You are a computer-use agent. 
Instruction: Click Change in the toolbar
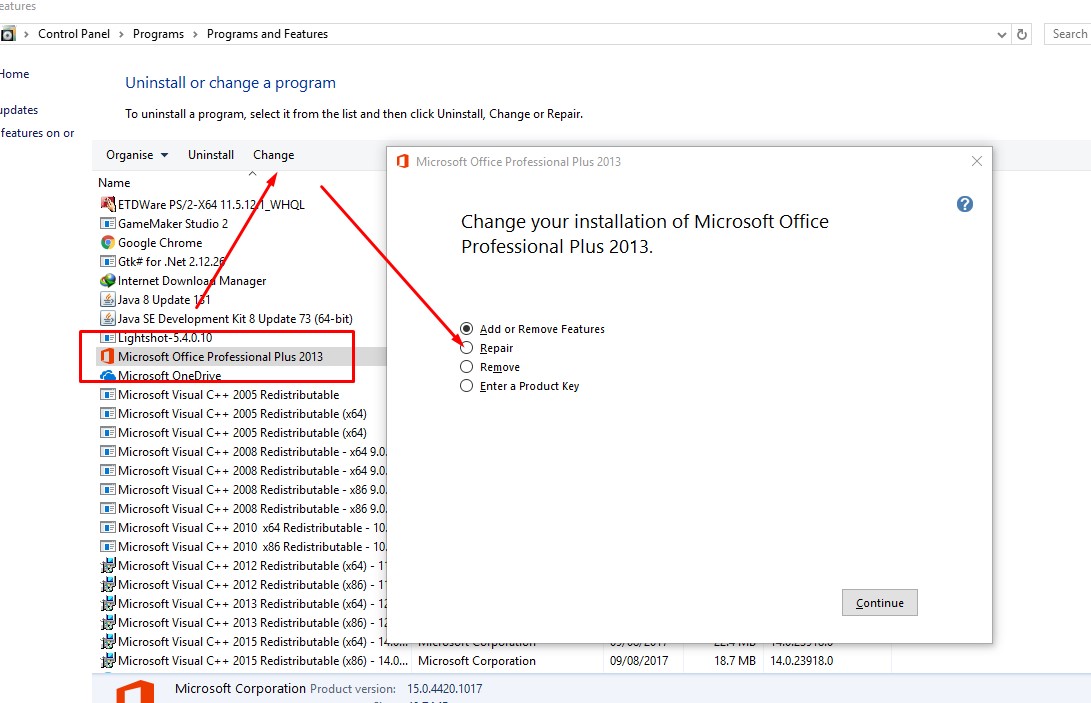pos(273,155)
